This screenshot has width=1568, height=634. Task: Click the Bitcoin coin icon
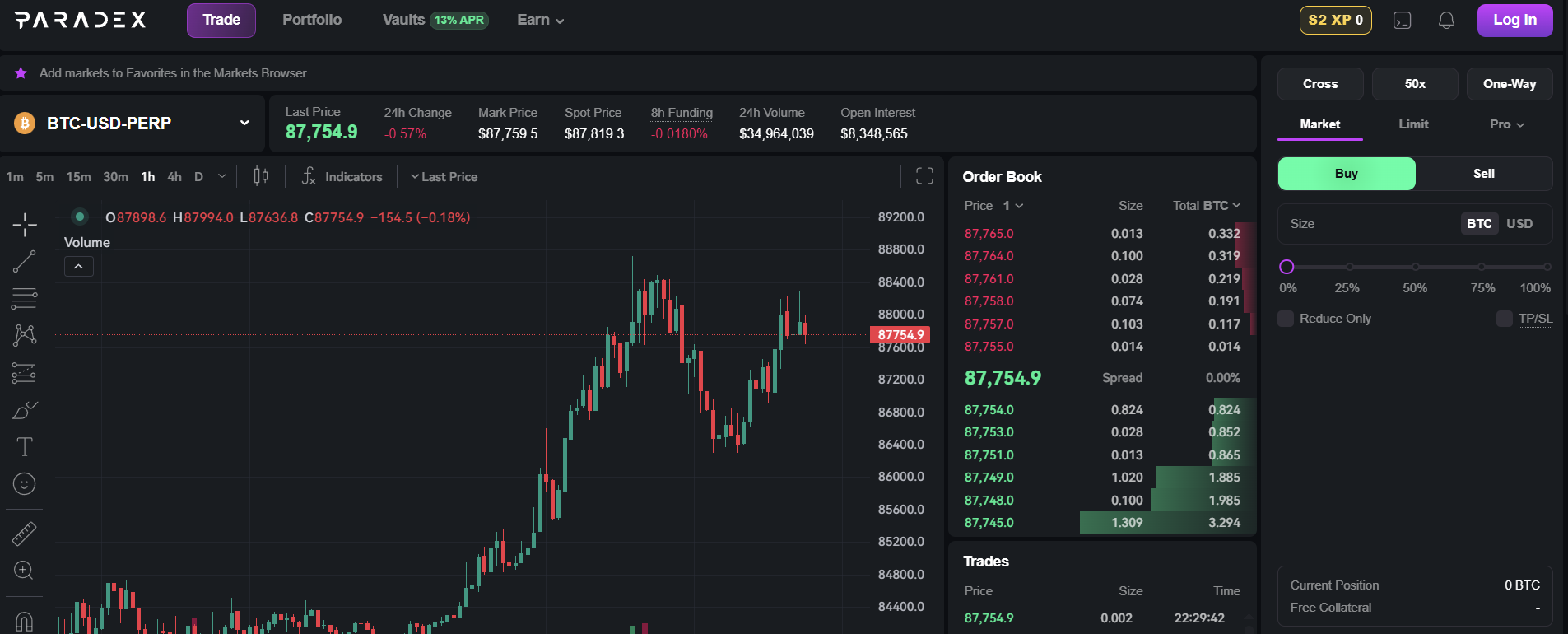point(25,124)
